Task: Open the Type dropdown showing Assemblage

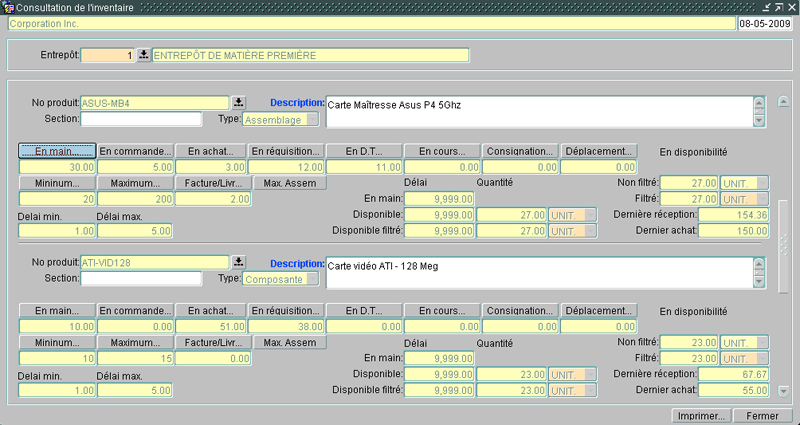Action: click(312, 119)
